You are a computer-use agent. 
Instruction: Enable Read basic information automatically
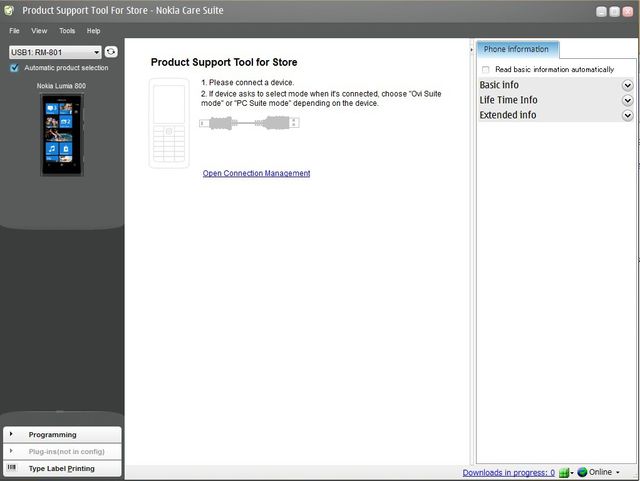(x=486, y=69)
